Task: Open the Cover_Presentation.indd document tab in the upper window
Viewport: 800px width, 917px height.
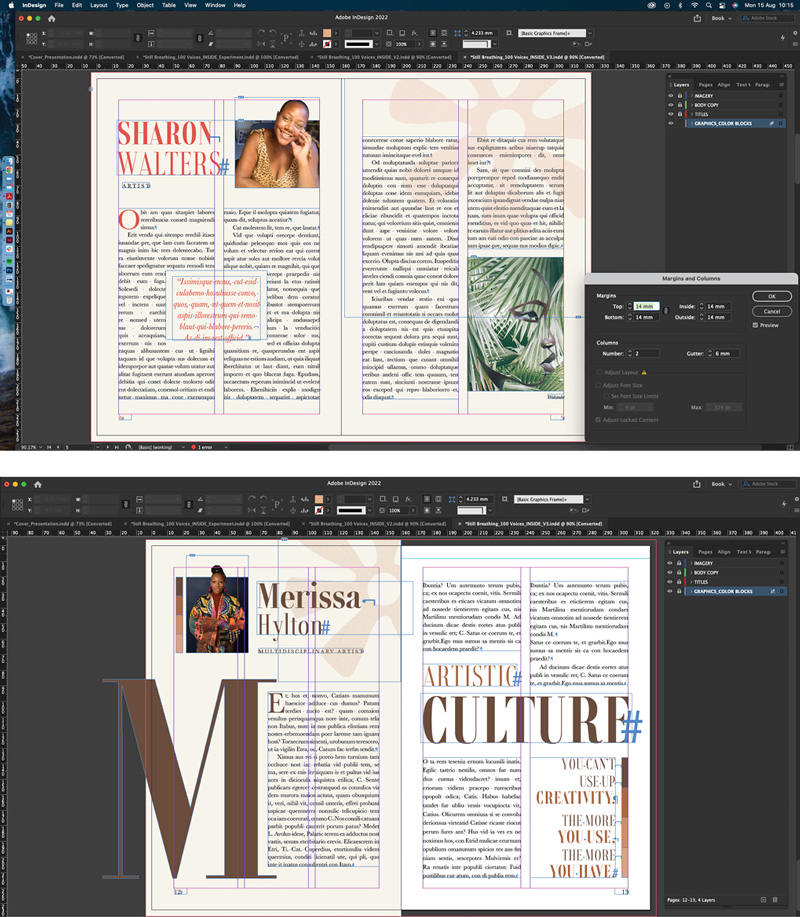Action: (x=76, y=57)
